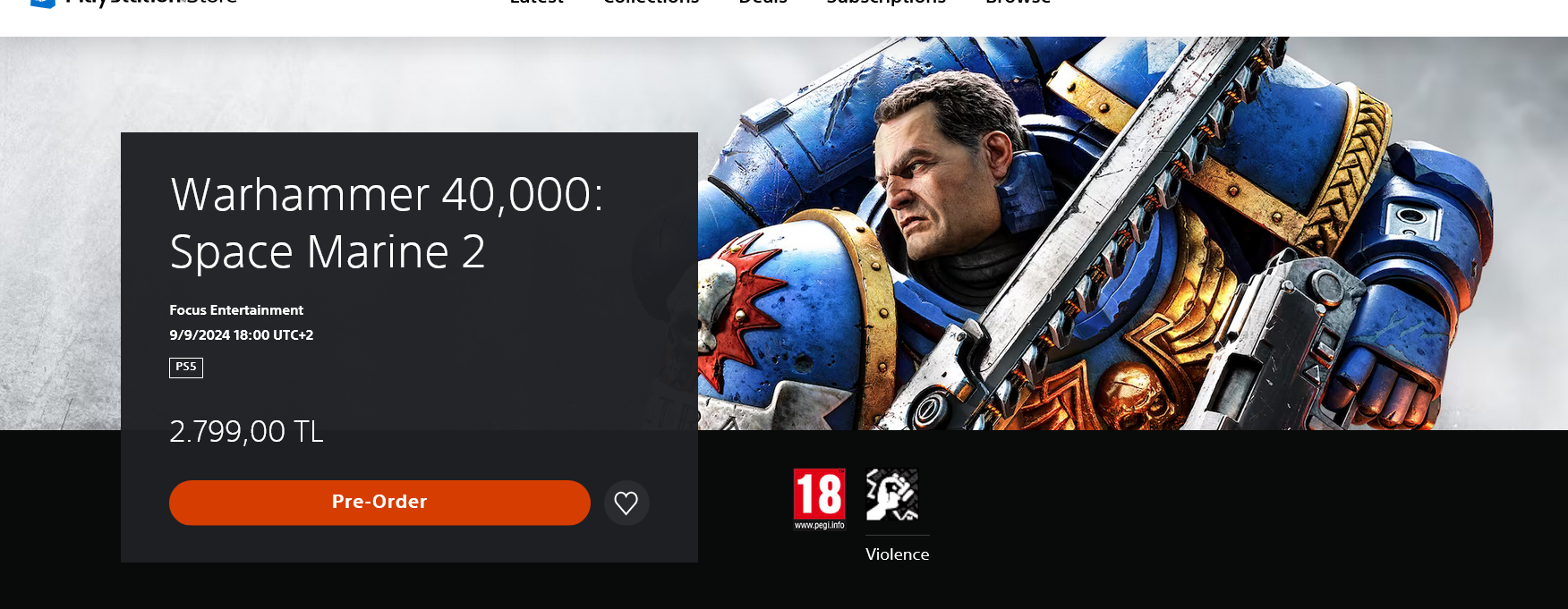Image resolution: width=1568 pixels, height=609 pixels.
Task: Open the Collections menu item
Action: pos(651,3)
